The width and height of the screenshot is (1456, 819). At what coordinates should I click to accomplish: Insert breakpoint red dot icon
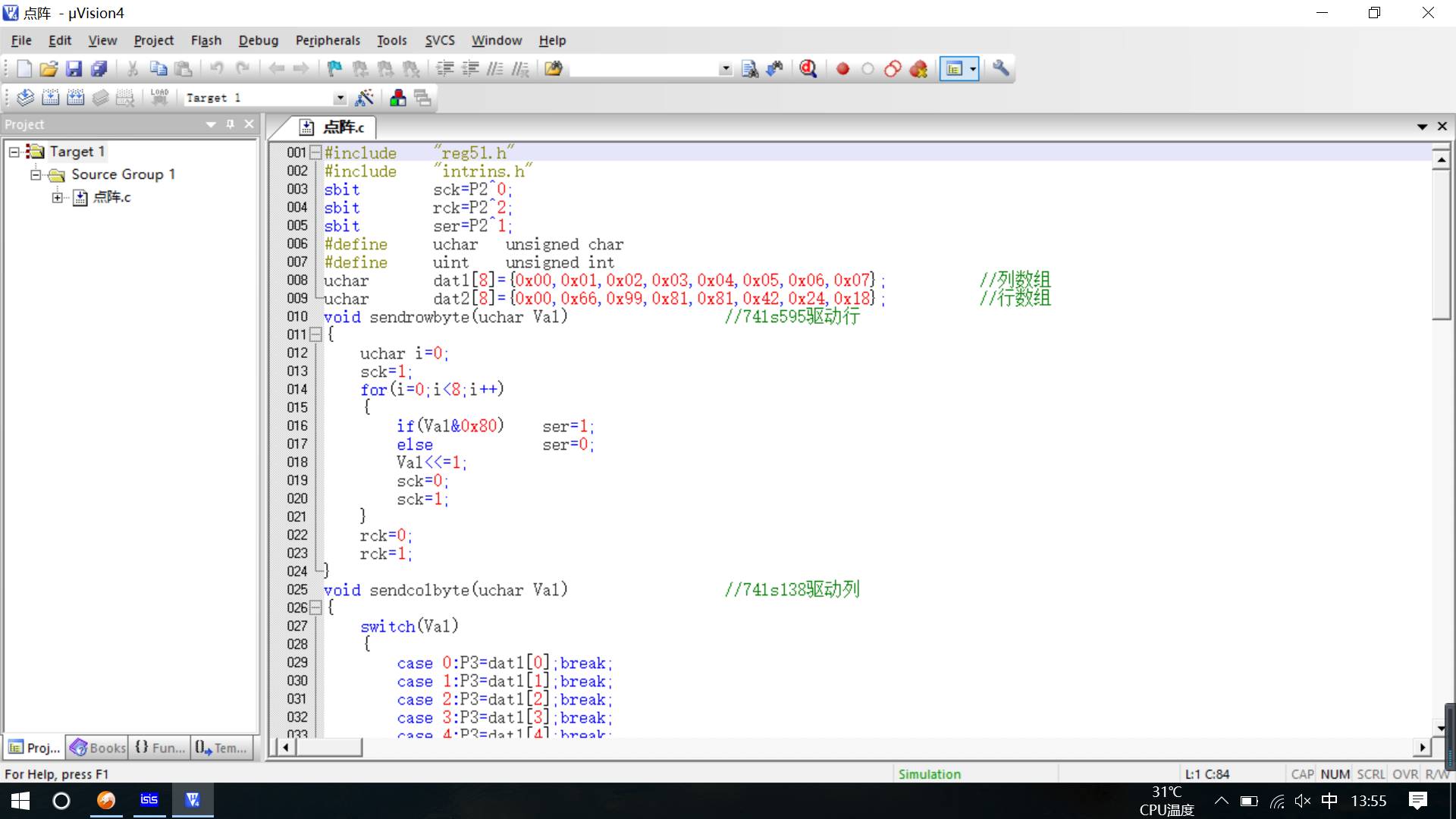[843, 69]
